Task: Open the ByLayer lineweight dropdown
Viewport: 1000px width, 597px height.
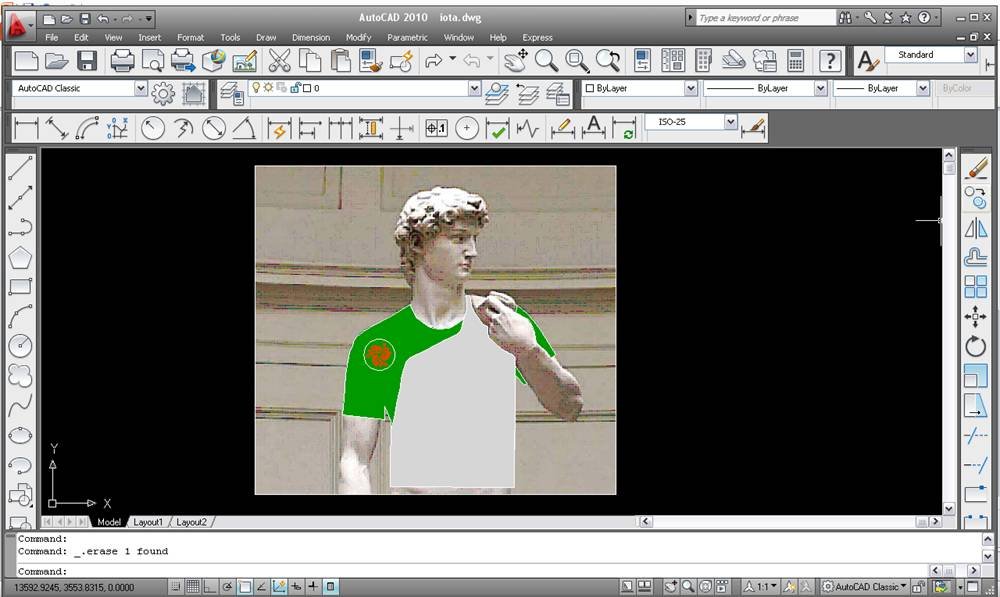Action: pyautogui.click(x=922, y=88)
